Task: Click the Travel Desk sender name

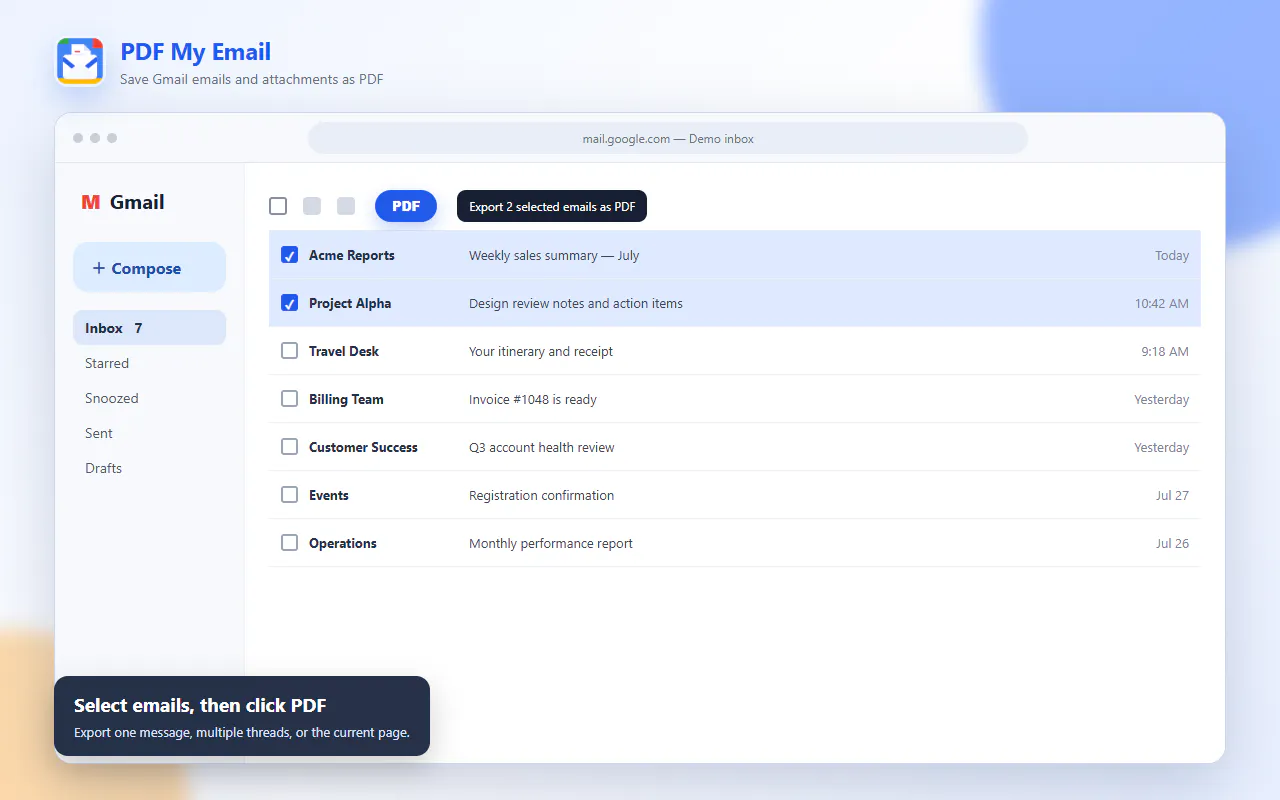Action: tap(344, 351)
